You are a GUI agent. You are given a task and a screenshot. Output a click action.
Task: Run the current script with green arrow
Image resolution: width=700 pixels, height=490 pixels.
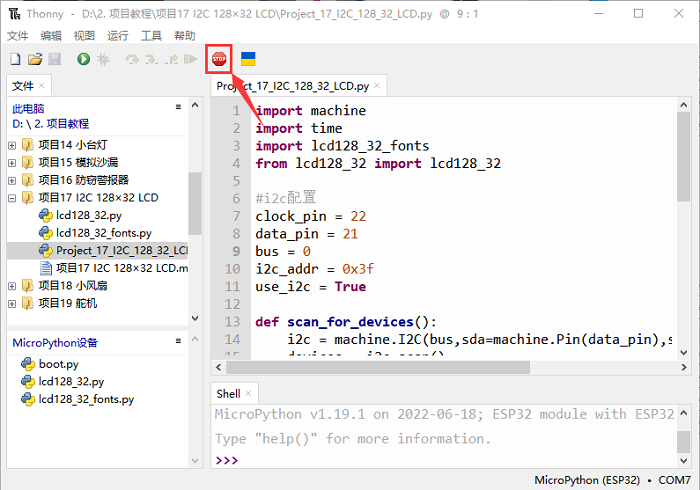(x=82, y=60)
